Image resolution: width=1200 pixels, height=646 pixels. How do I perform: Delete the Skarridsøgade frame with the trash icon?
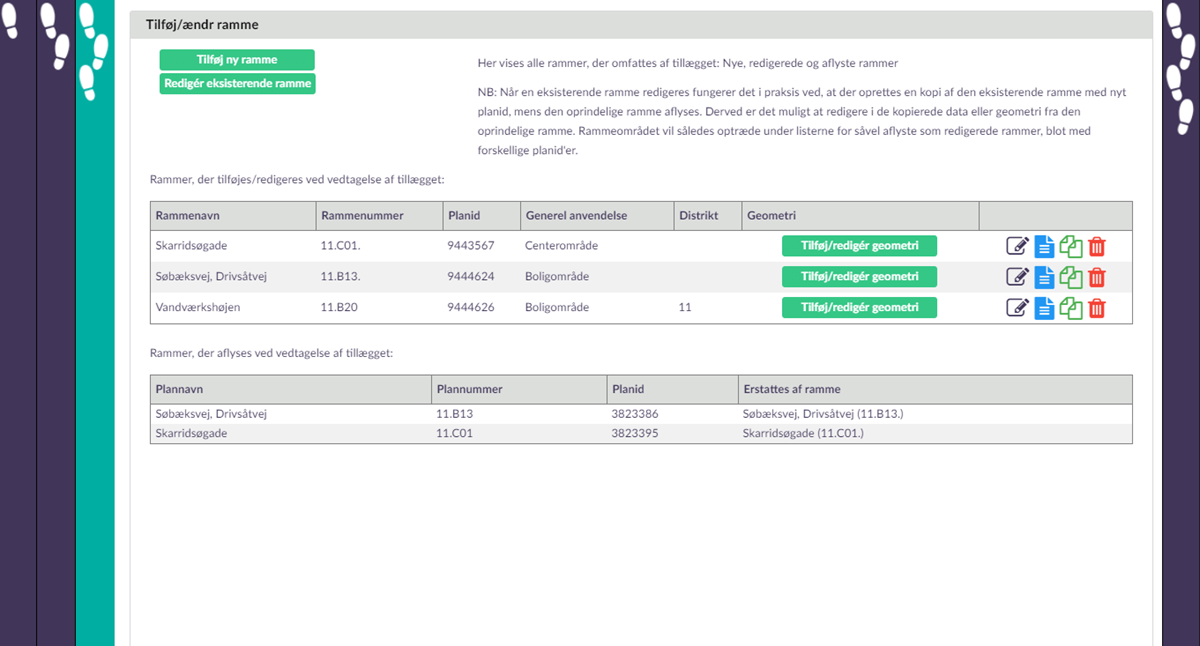1097,247
